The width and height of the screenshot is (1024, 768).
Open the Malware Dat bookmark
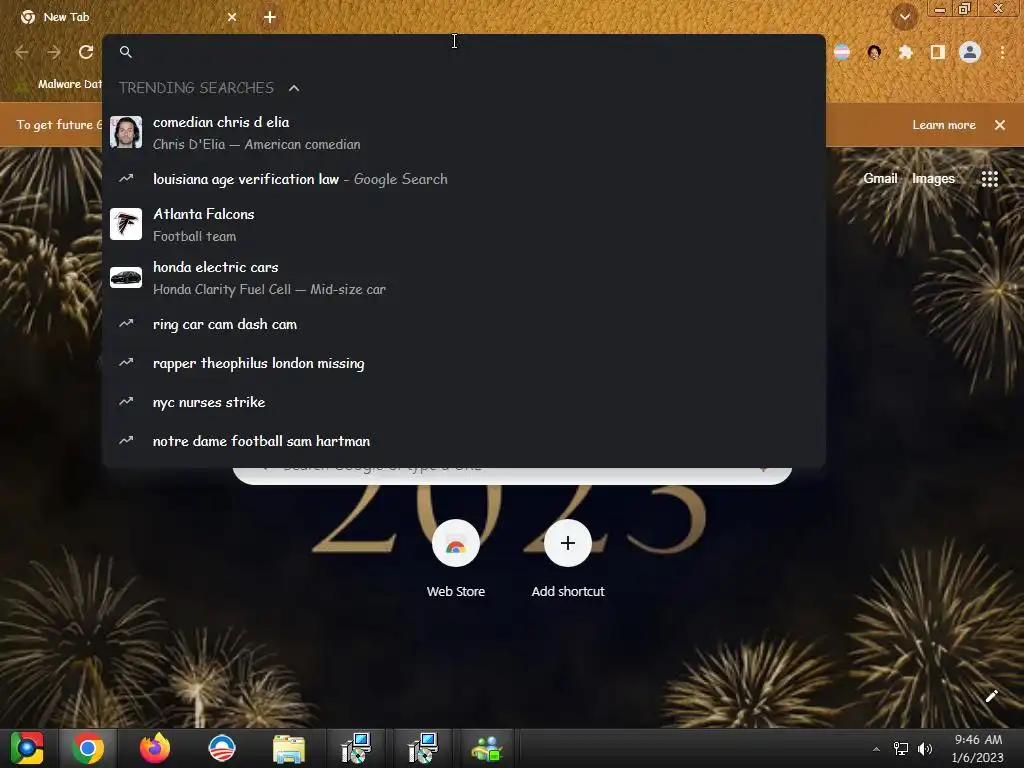pos(60,84)
